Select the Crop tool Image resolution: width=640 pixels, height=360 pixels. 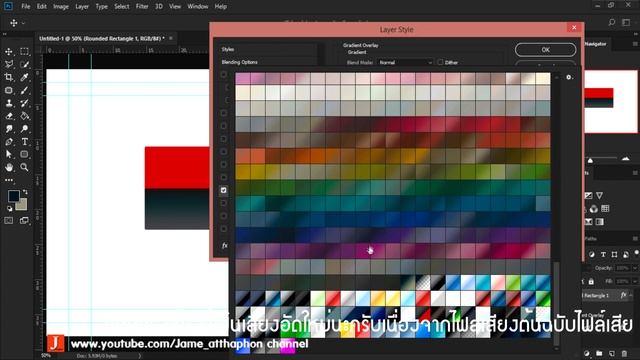[9, 77]
